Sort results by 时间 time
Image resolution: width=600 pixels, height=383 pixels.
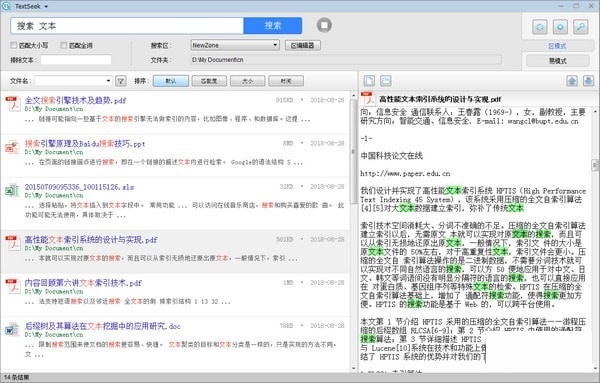pos(286,81)
